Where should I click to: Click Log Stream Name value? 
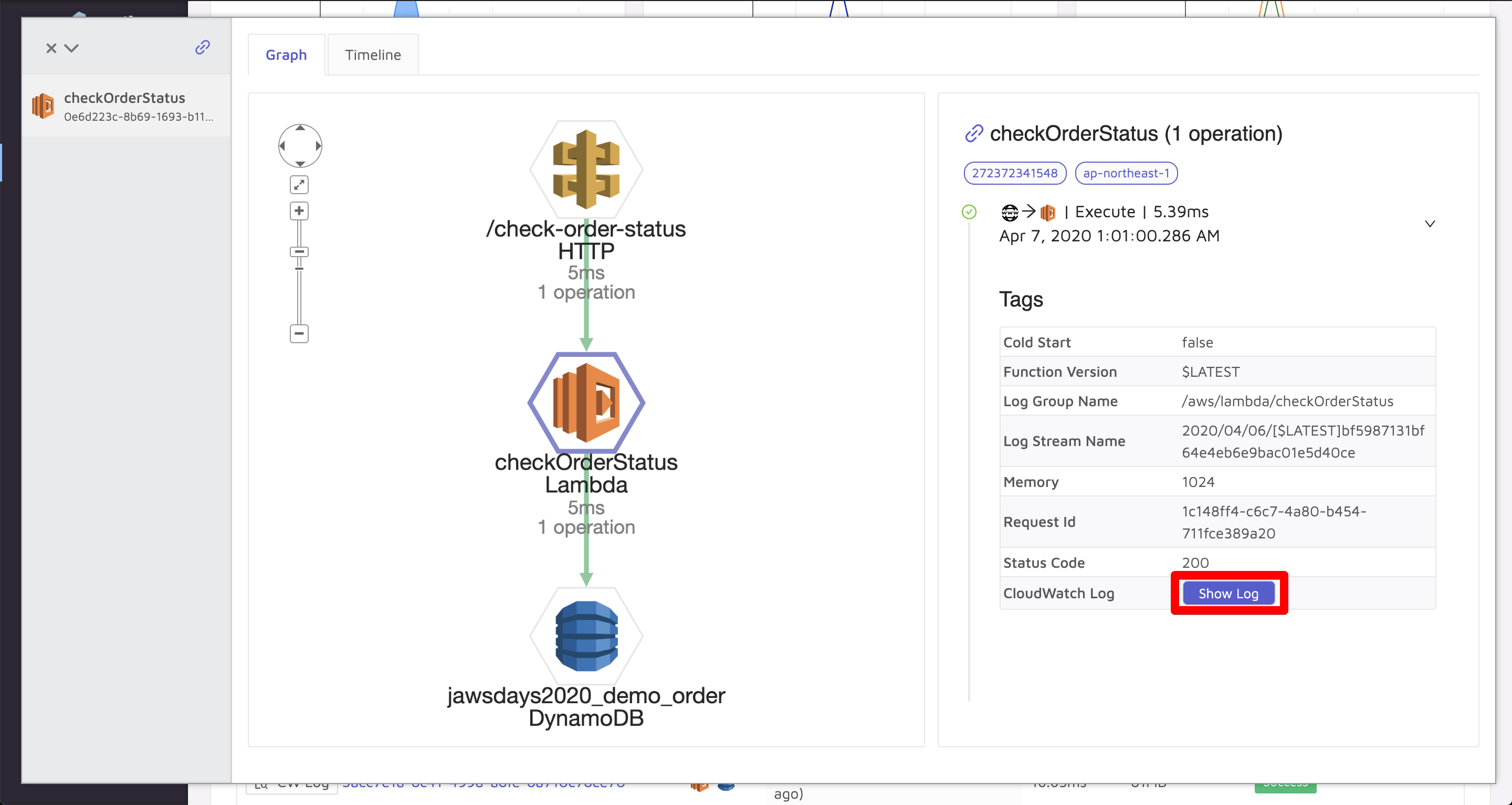[1303, 441]
